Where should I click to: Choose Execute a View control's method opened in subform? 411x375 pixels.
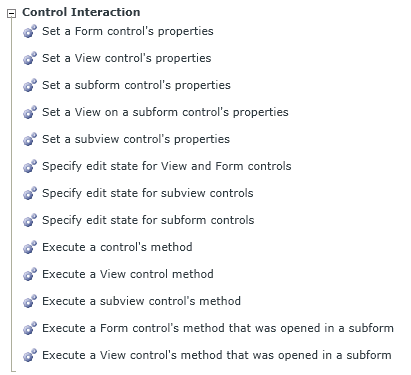click(217, 355)
